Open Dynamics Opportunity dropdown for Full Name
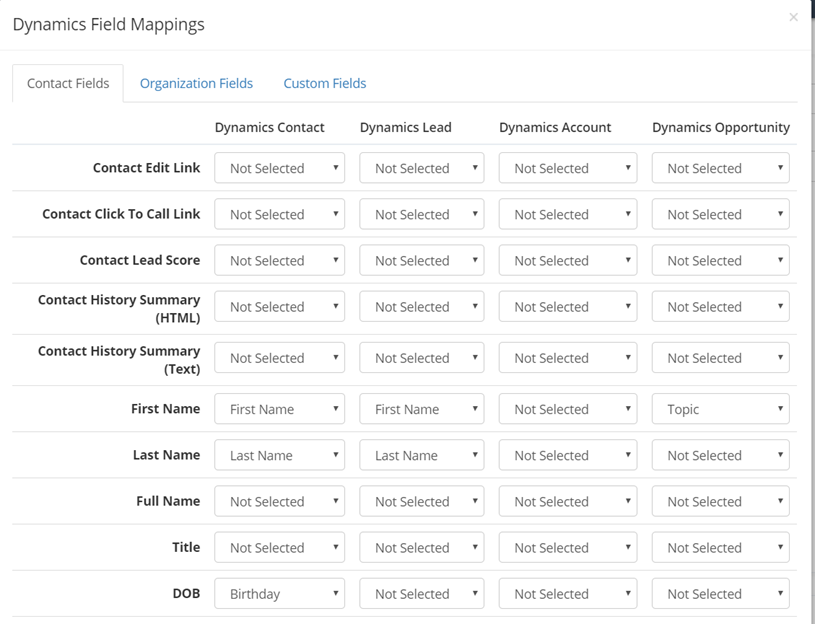 [721, 501]
